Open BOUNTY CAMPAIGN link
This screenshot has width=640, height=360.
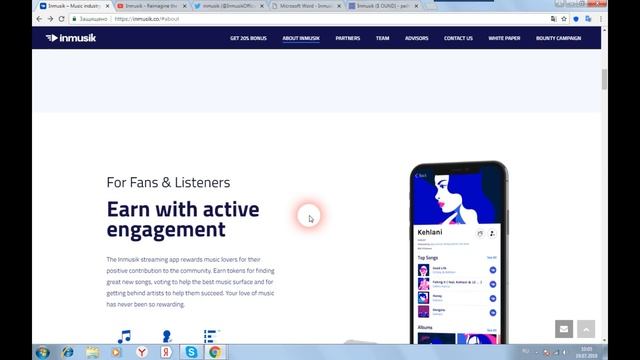[558, 38]
